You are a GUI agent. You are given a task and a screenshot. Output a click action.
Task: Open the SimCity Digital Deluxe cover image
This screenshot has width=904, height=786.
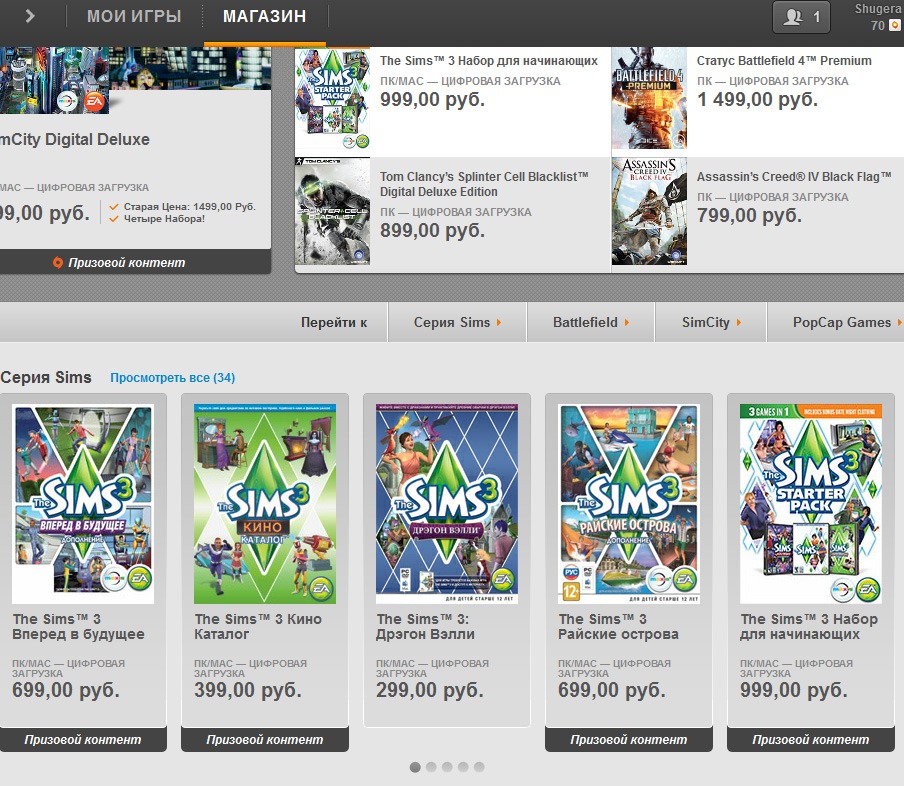click(54, 80)
